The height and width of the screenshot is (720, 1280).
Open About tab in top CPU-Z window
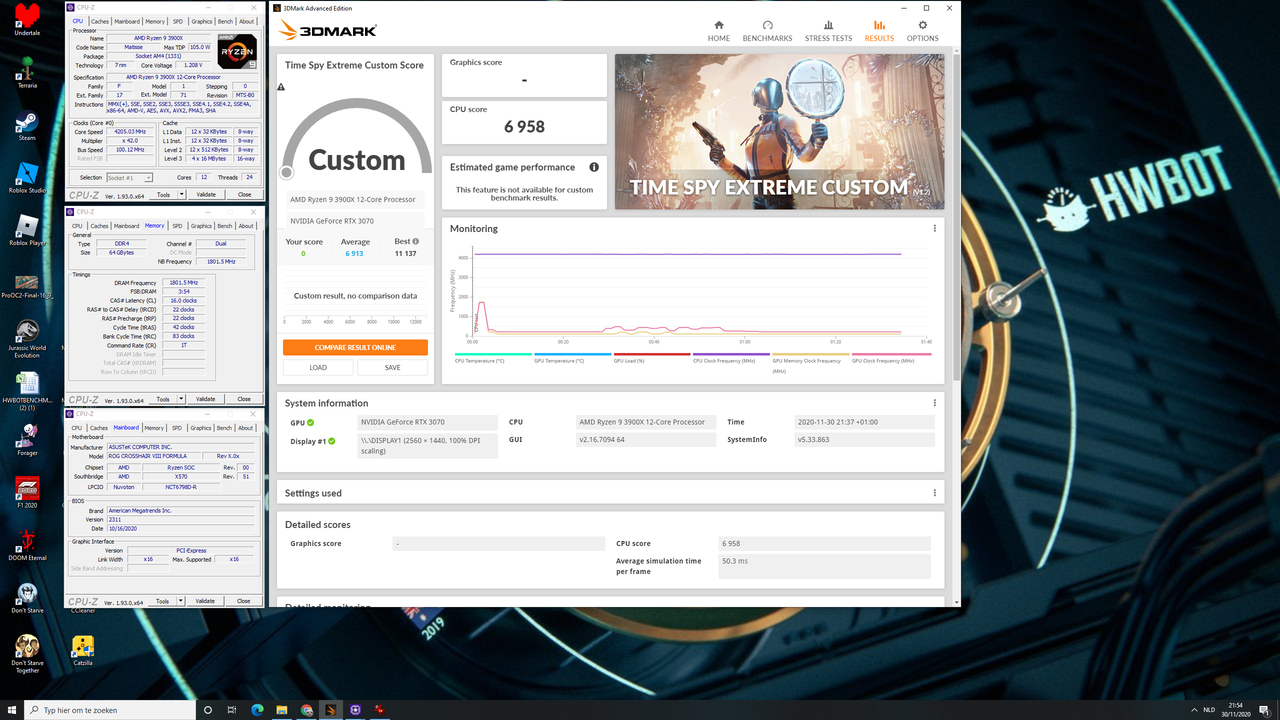click(246, 21)
